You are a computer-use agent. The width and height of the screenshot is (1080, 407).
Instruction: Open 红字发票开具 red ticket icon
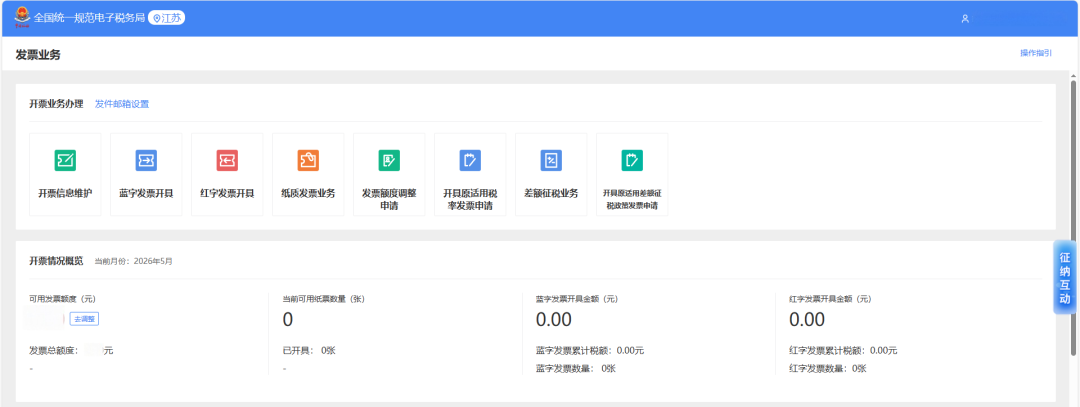click(x=227, y=160)
